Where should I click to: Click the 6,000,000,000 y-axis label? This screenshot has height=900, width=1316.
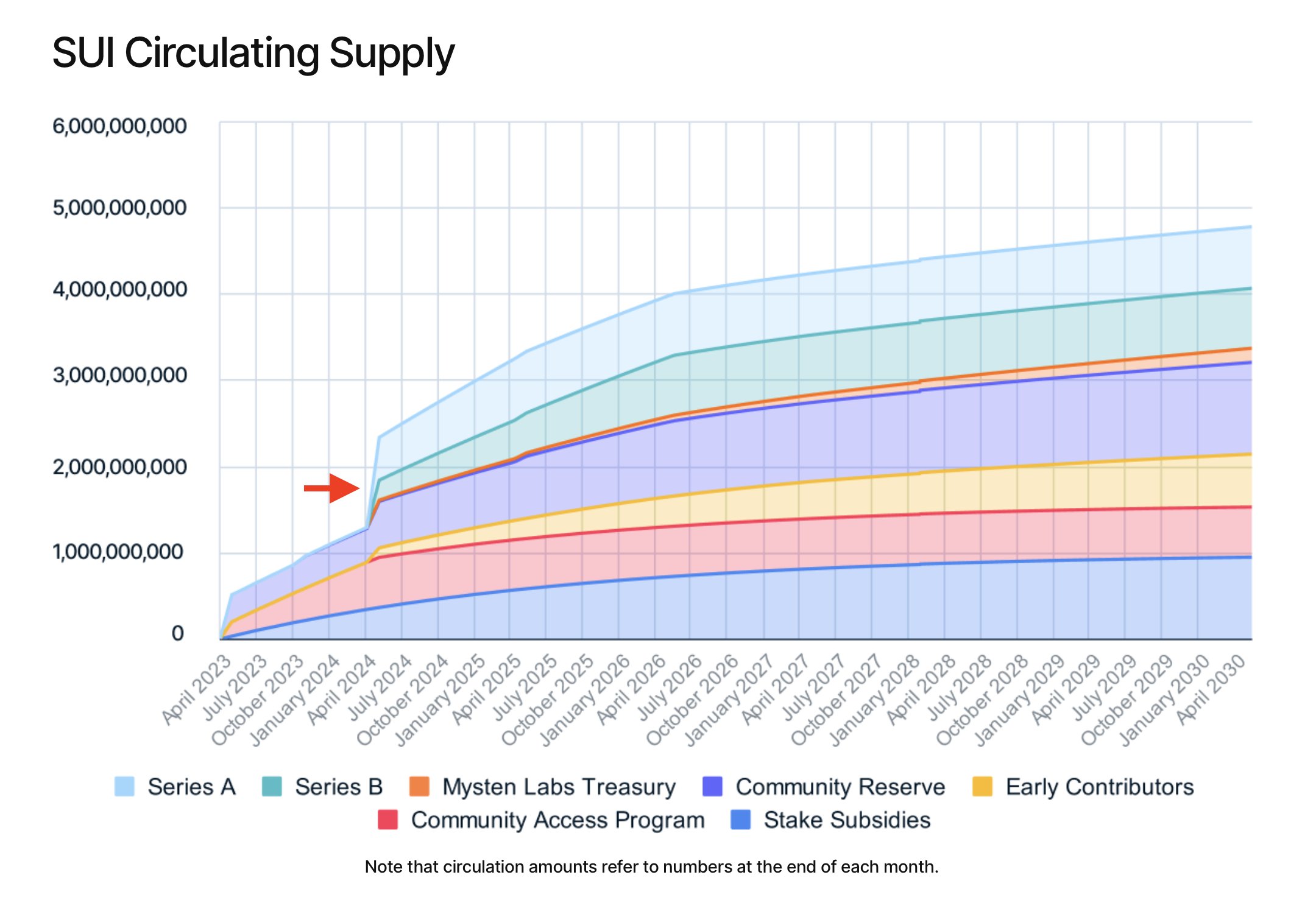coord(119,126)
